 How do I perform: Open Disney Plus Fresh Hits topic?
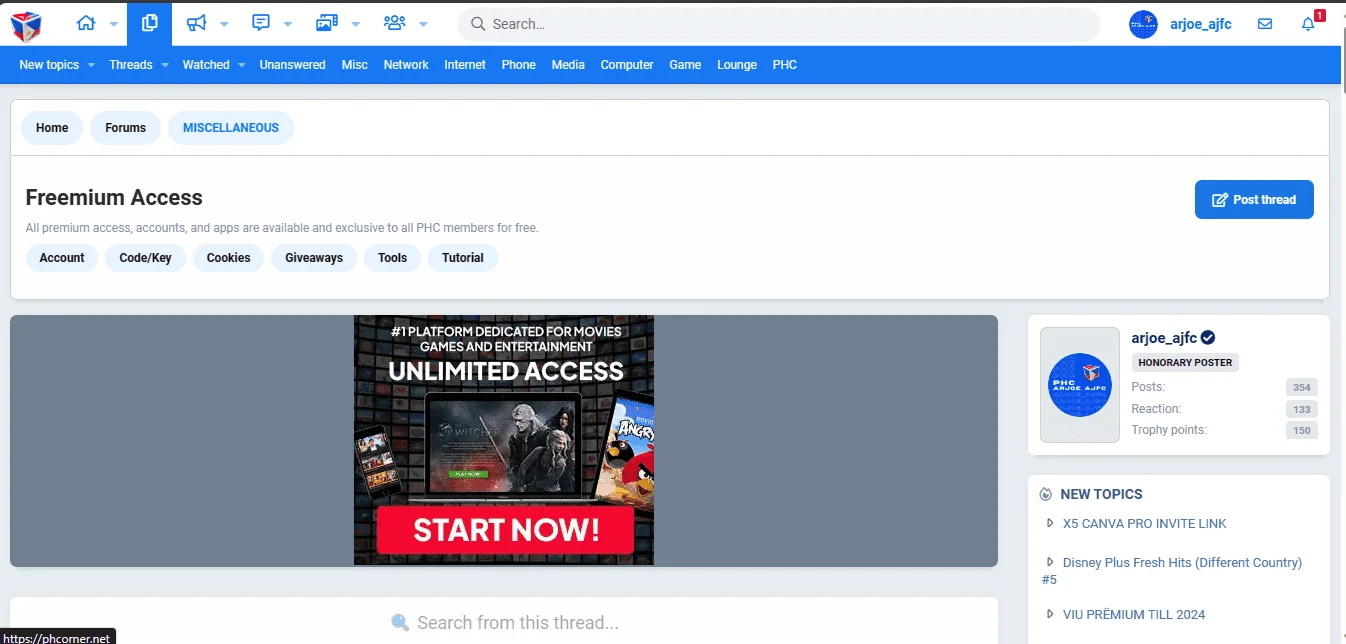tap(1172, 571)
